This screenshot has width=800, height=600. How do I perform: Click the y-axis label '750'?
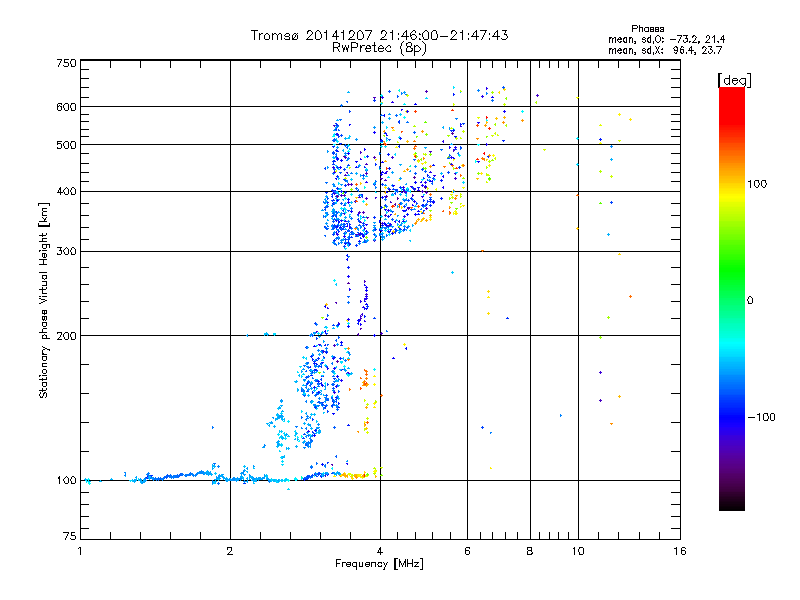67,63
